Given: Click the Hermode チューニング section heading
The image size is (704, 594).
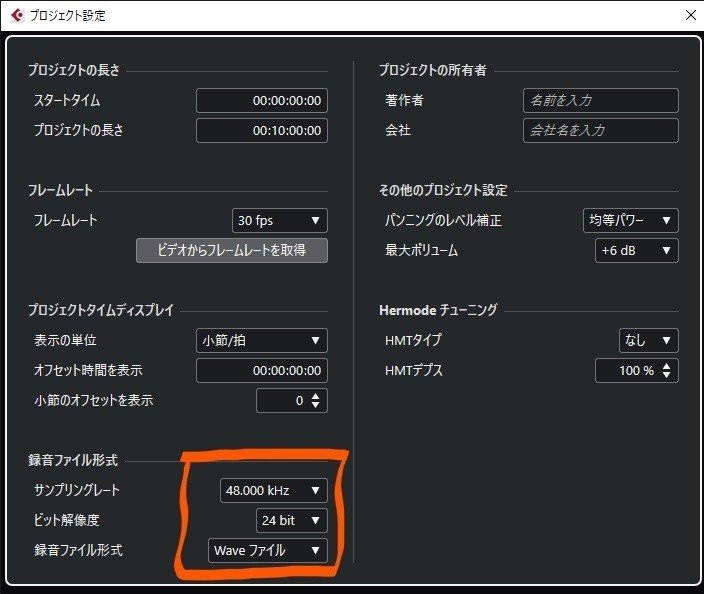Looking at the screenshot, I should click(x=438, y=310).
